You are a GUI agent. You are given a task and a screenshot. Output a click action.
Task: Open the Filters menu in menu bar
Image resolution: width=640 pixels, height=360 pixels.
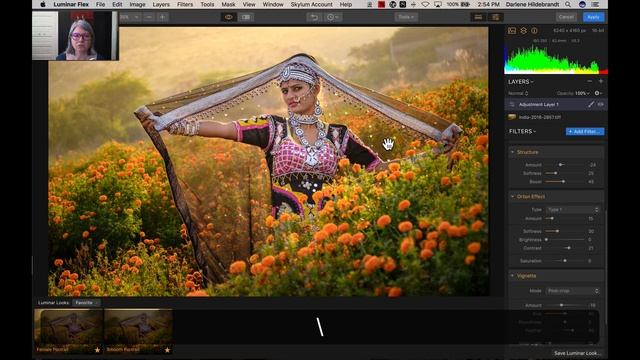[x=185, y=4]
